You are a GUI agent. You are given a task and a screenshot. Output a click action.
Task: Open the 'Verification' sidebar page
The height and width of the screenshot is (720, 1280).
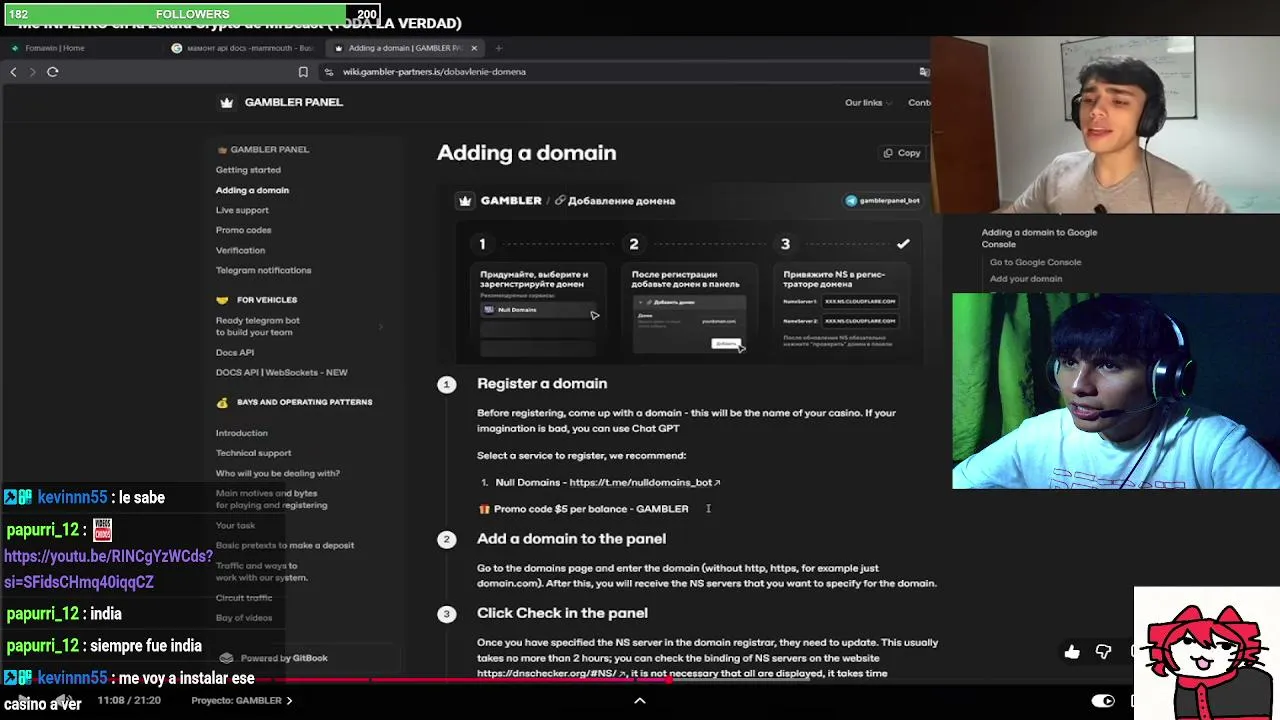tap(240, 250)
